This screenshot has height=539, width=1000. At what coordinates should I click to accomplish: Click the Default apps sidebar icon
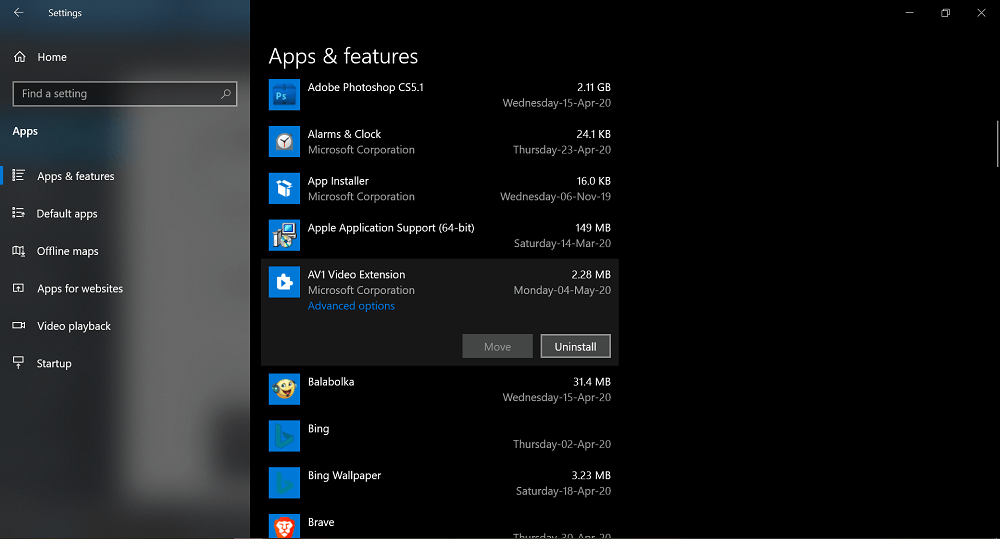coord(18,213)
